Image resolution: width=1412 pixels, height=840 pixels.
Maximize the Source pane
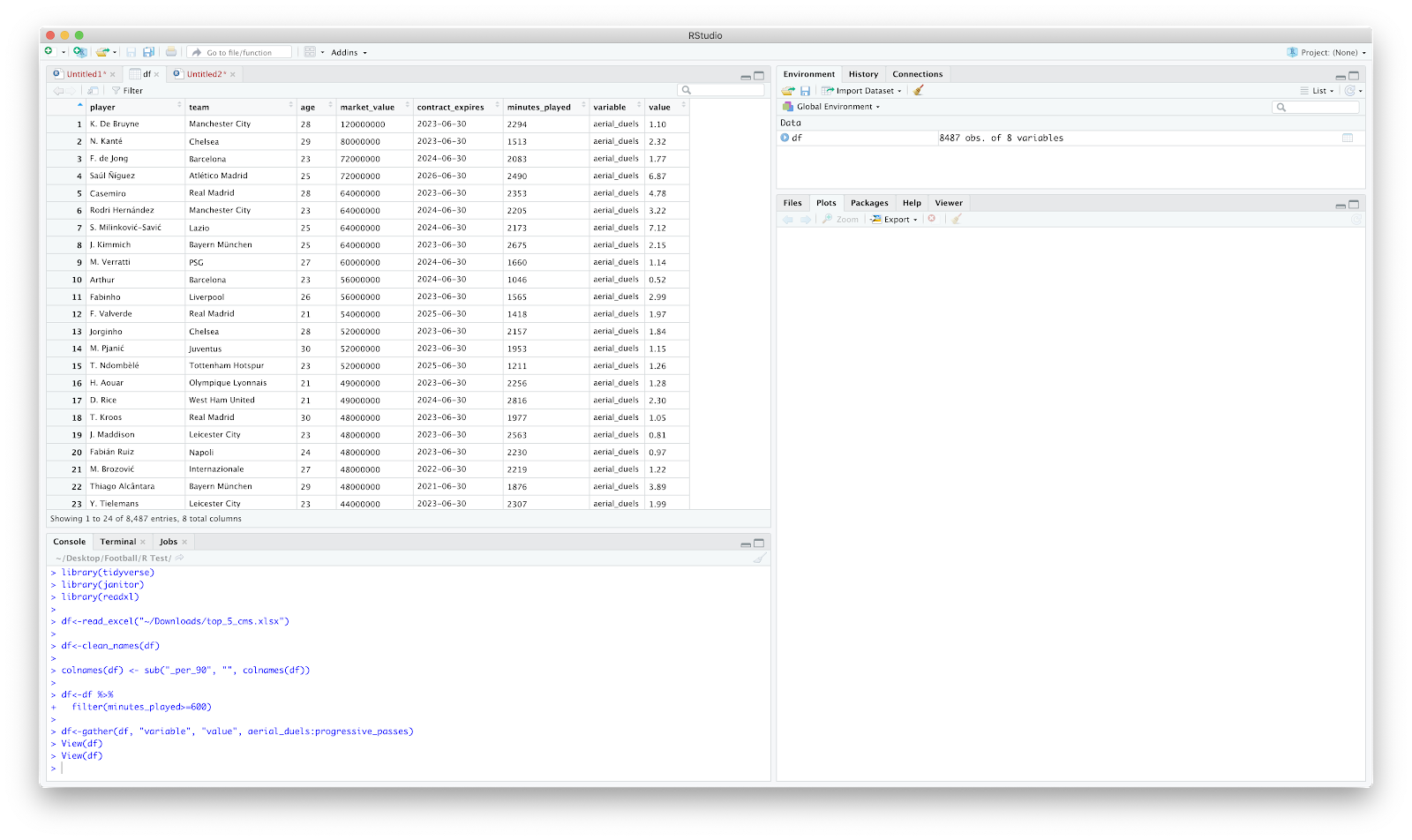click(x=759, y=76)
